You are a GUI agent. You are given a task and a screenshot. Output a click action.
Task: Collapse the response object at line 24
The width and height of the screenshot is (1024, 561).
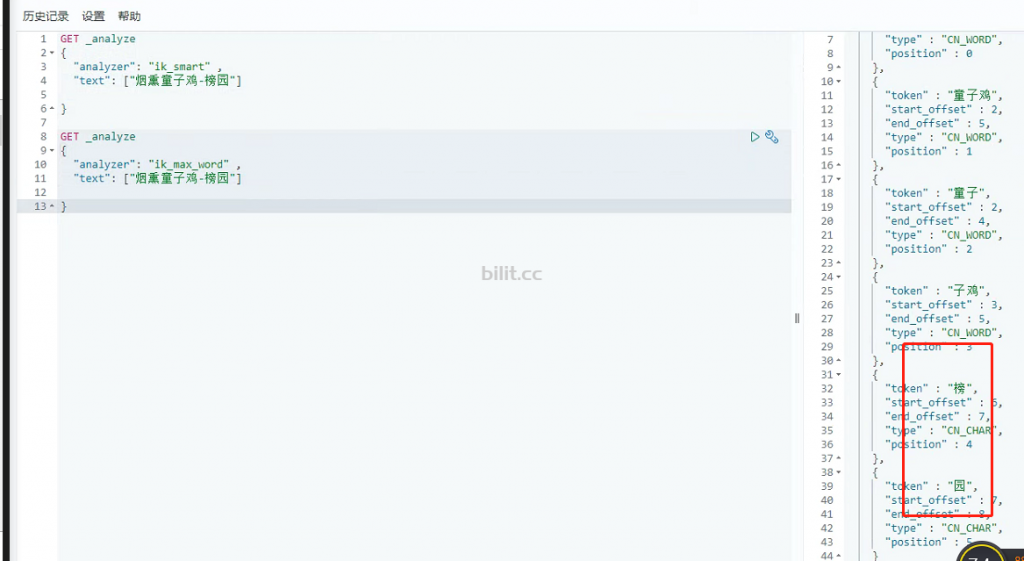(x=839, y=277)
